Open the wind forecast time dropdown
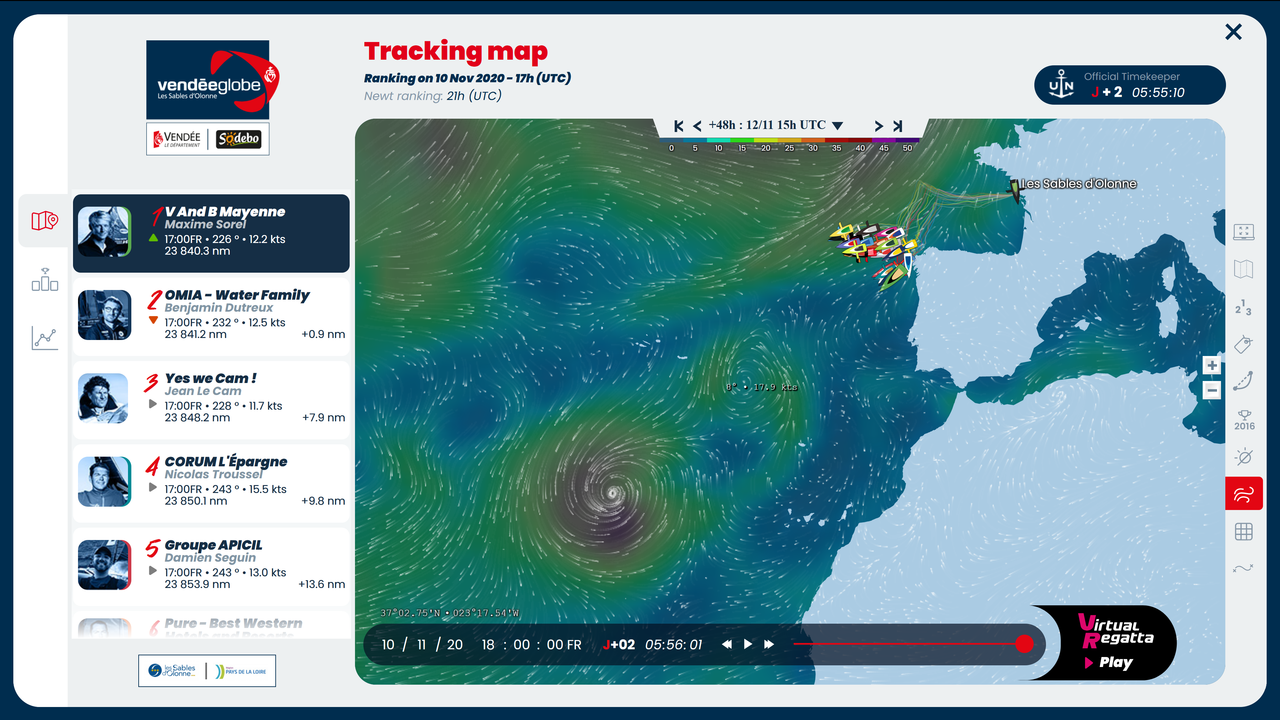The width and height of the screenshot is (1280, 720). coord(838,126)
